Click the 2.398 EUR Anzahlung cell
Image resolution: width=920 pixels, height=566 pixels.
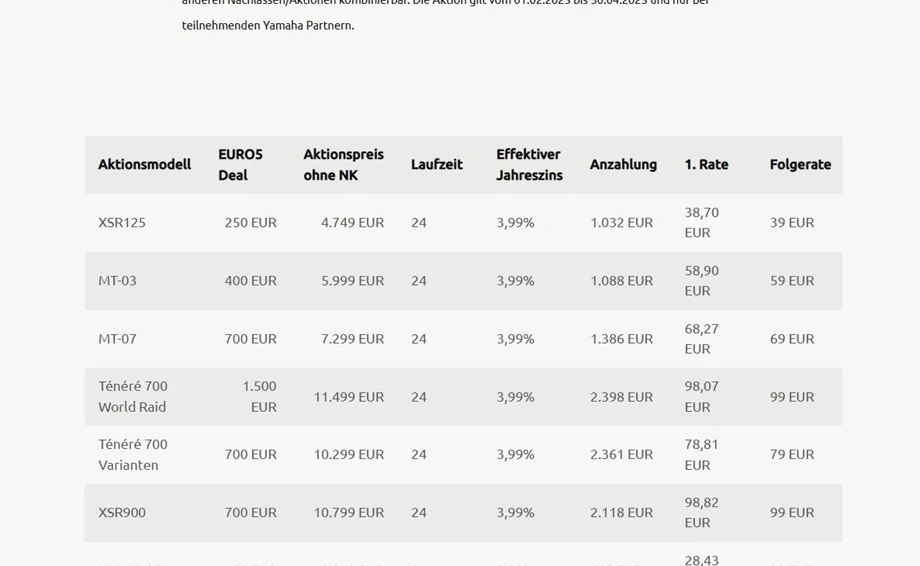pyautogui.click(x=621, y=396)
